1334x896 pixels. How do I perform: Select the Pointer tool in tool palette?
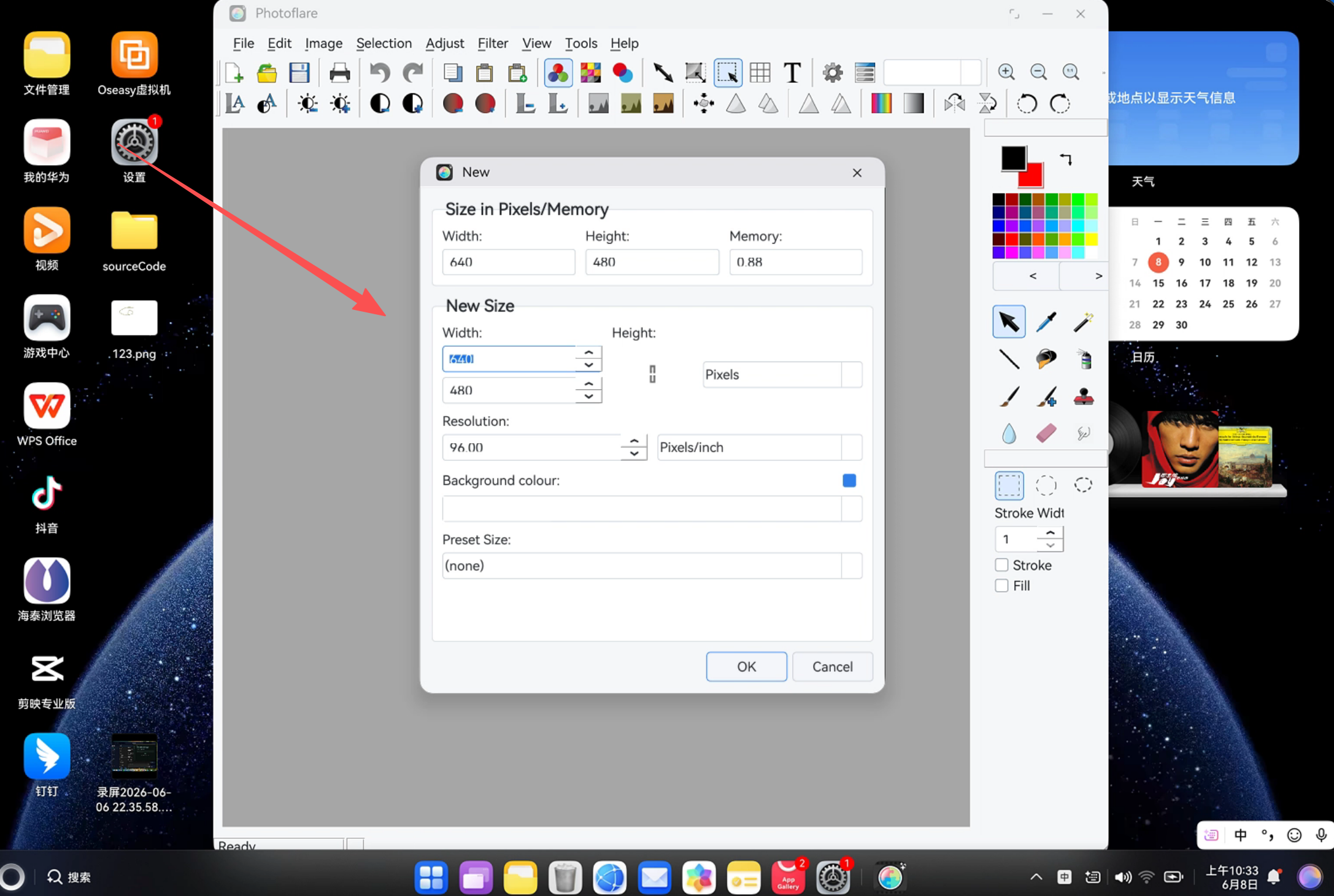[1009, 322]
